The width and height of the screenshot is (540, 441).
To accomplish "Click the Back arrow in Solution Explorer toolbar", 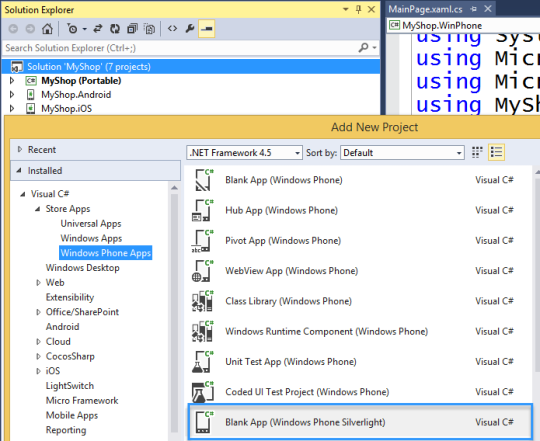I will [x=13, y=29].
